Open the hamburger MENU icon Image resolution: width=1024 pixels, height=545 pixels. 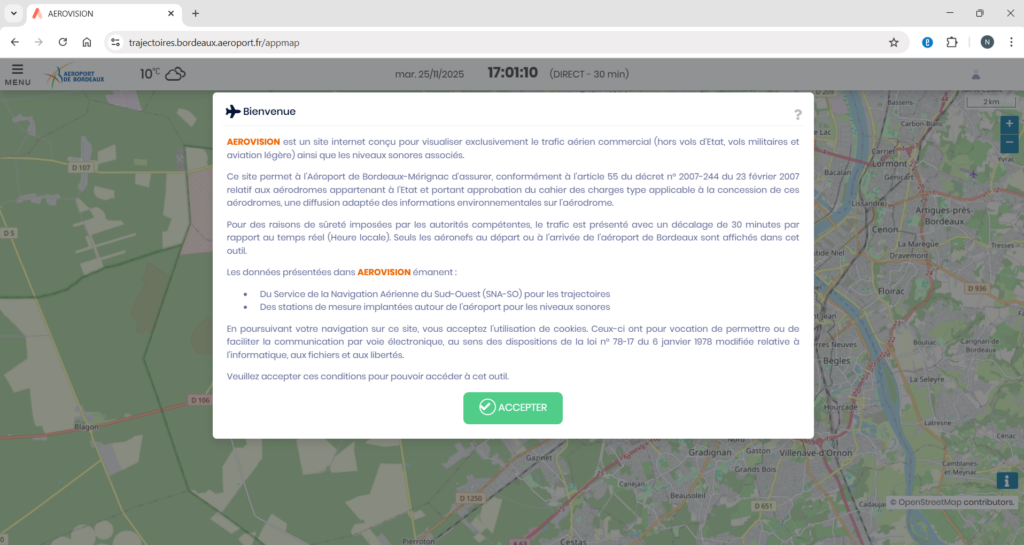pyautogui.click(x=17, y=74)
